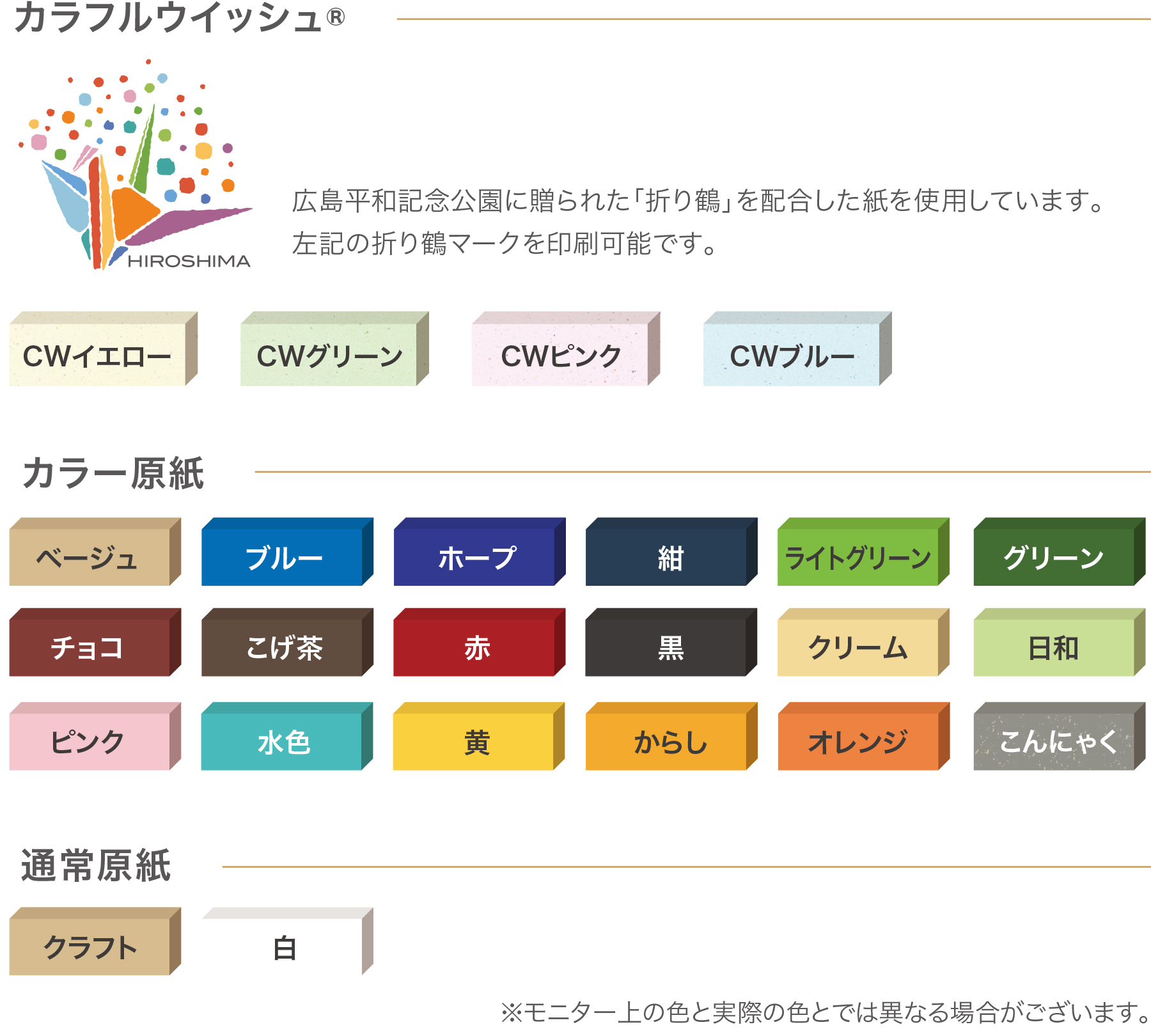Select the CWブルー paper swatch

[x=797, y=349]
